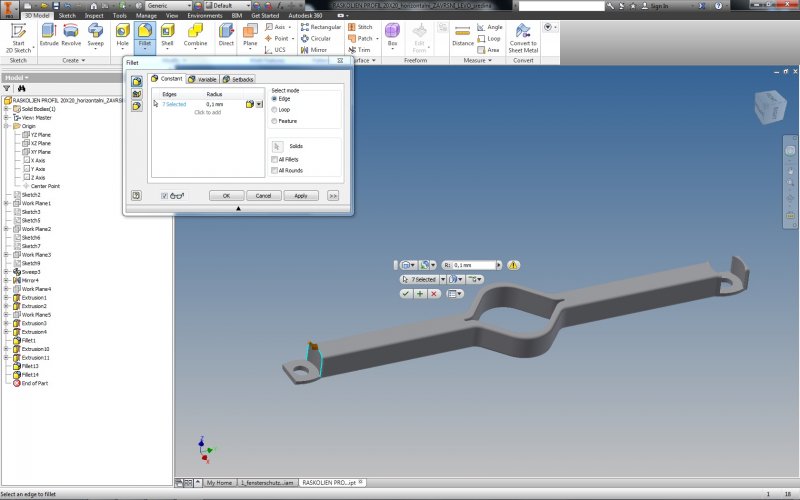This screenshot has width=800, height=500.
Task: Click green plus Apply in mini-toolbar
Action: [419, 293]
